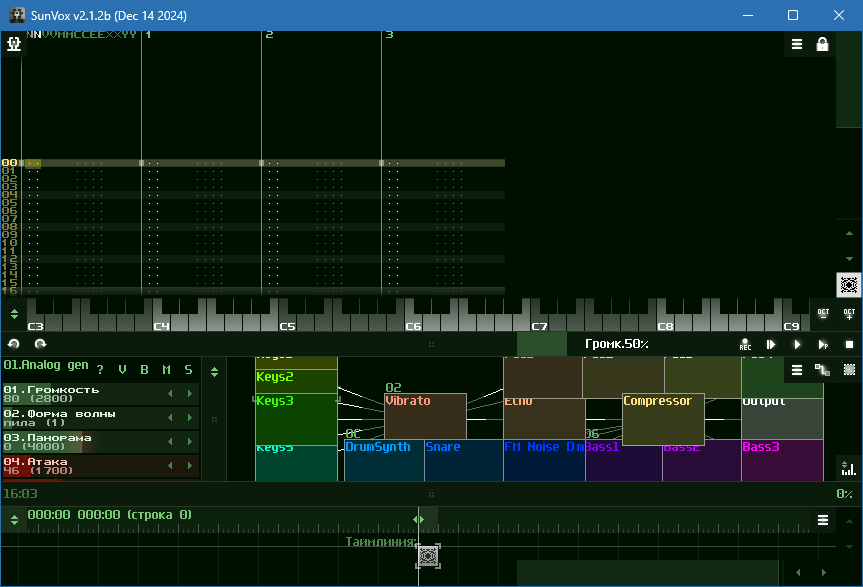Click the timeline playhead position marker

pos(418,519)
